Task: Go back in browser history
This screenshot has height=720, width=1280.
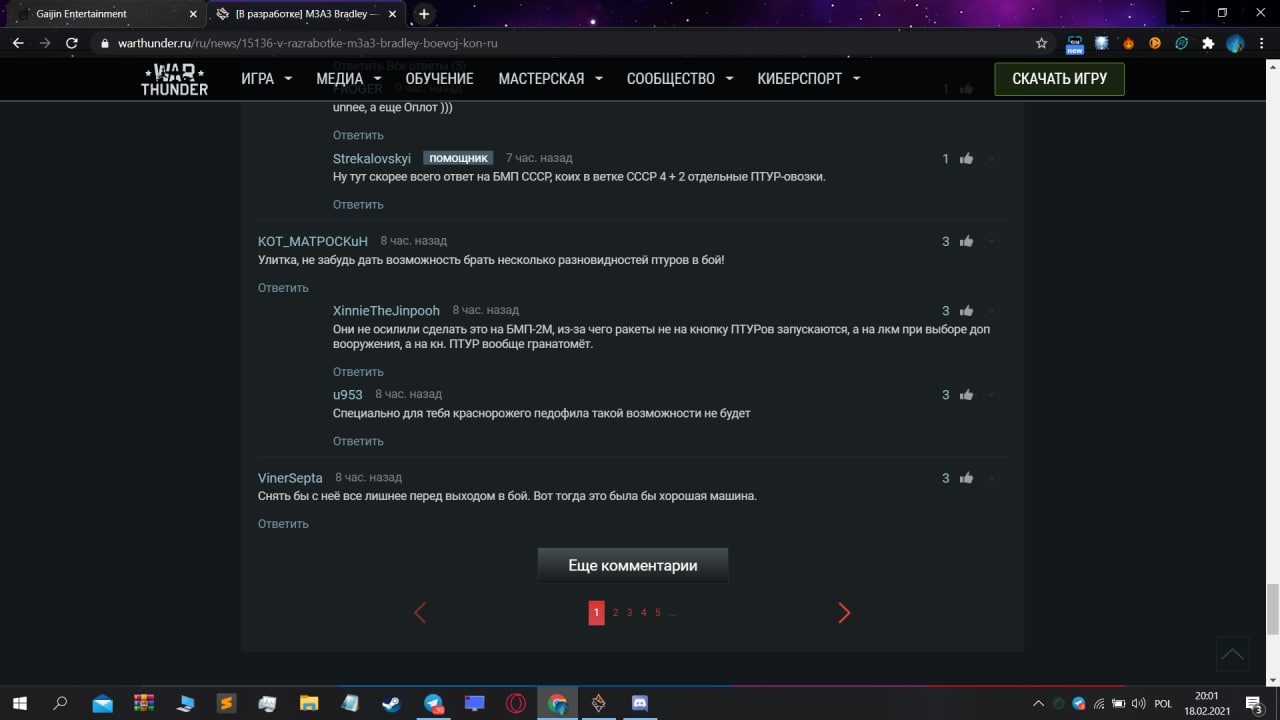Action: click(x=18, y=43)
